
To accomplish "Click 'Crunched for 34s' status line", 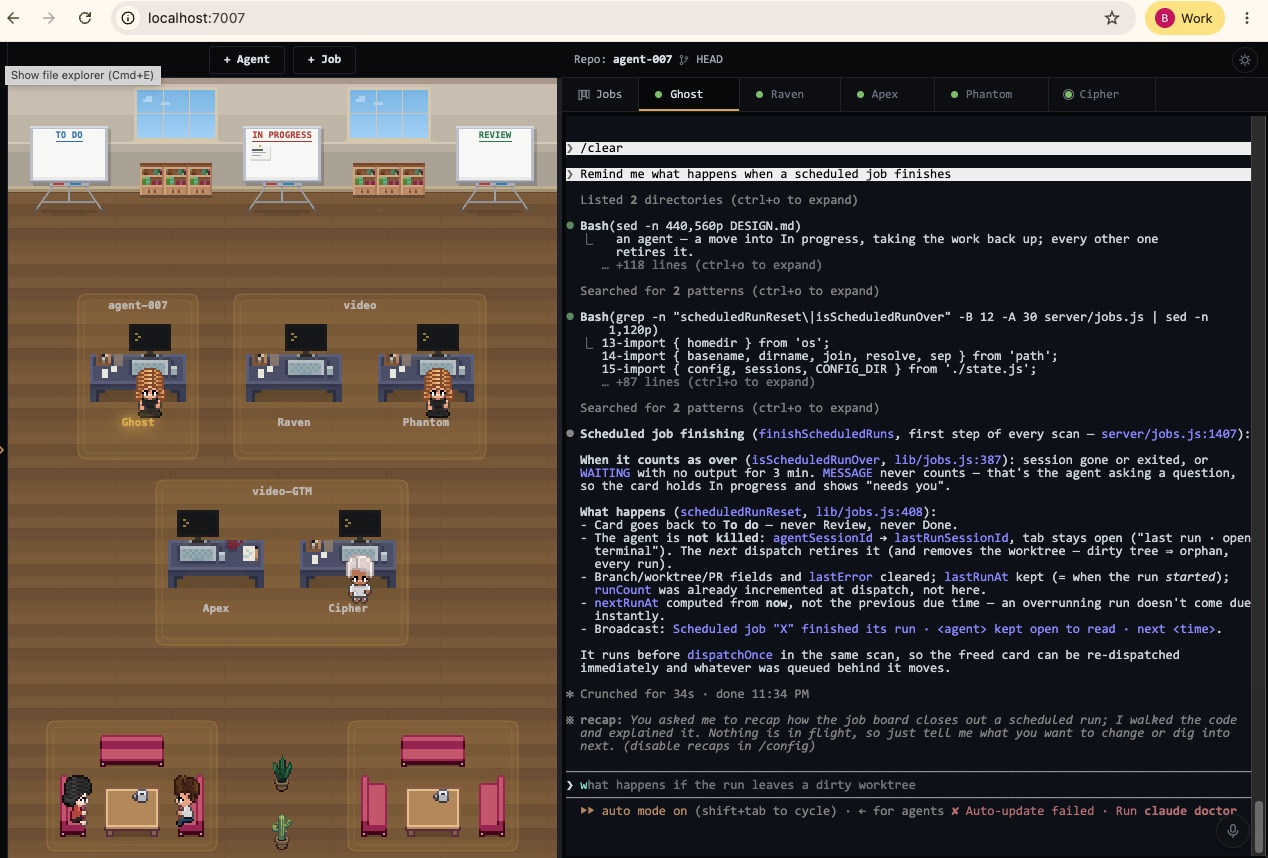I will pyautogui.click(x=687, y=694).
